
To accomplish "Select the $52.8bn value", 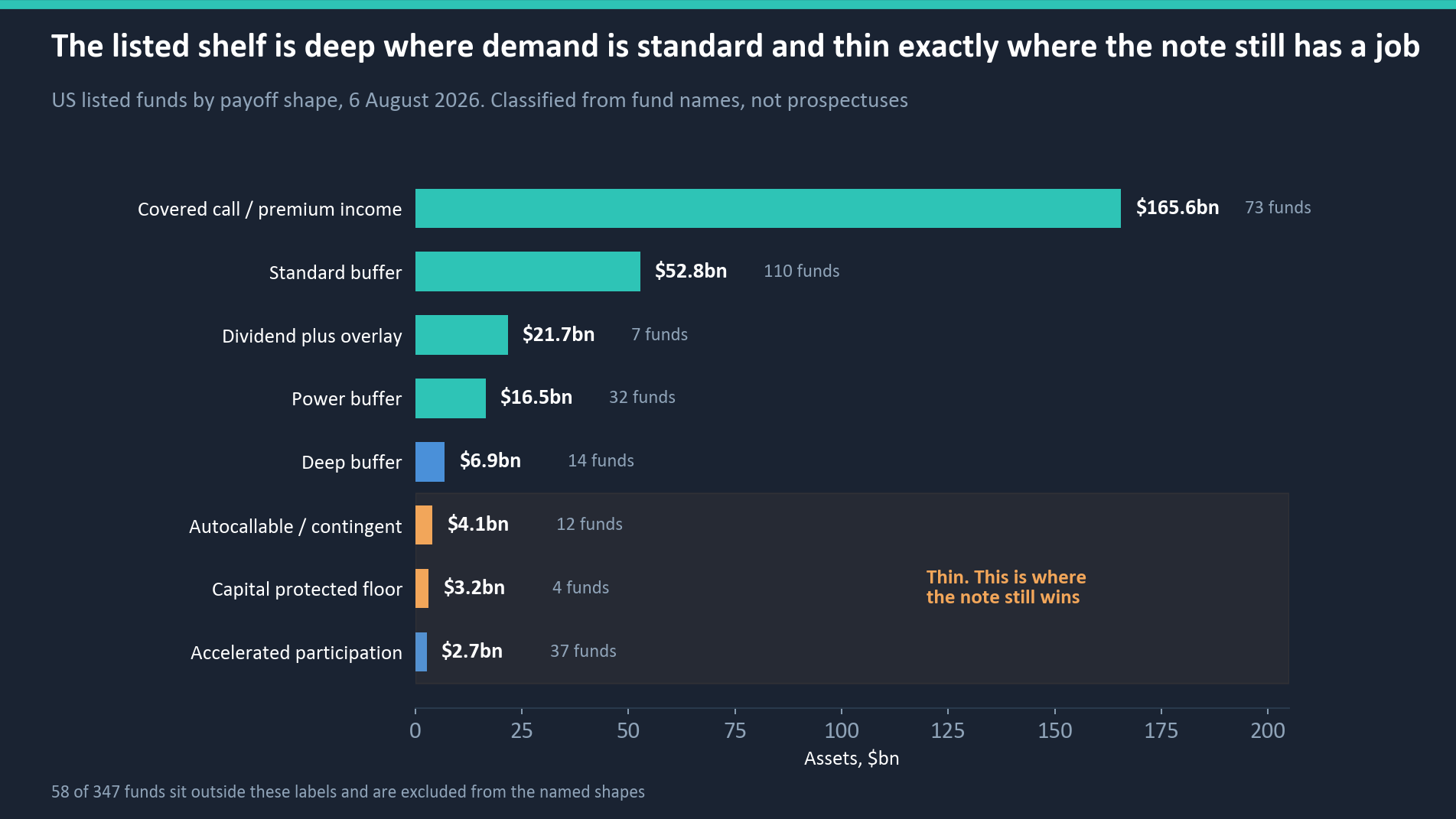I will (691, 271).
